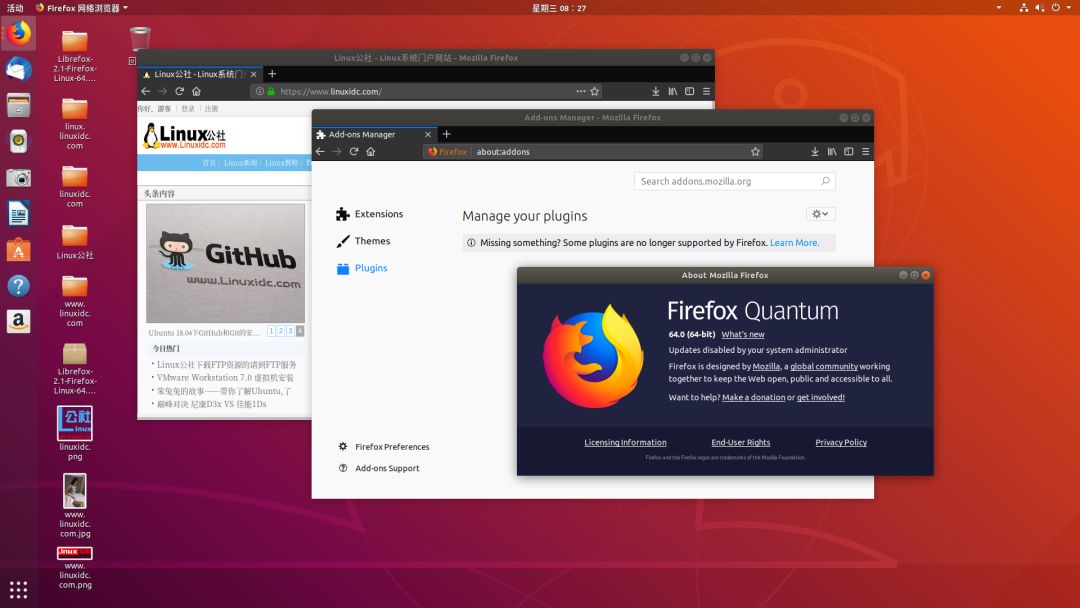Screen dimensions: 1080x608
Task: Expand the system menu arrow in top bar
Action: point(1069,8)
